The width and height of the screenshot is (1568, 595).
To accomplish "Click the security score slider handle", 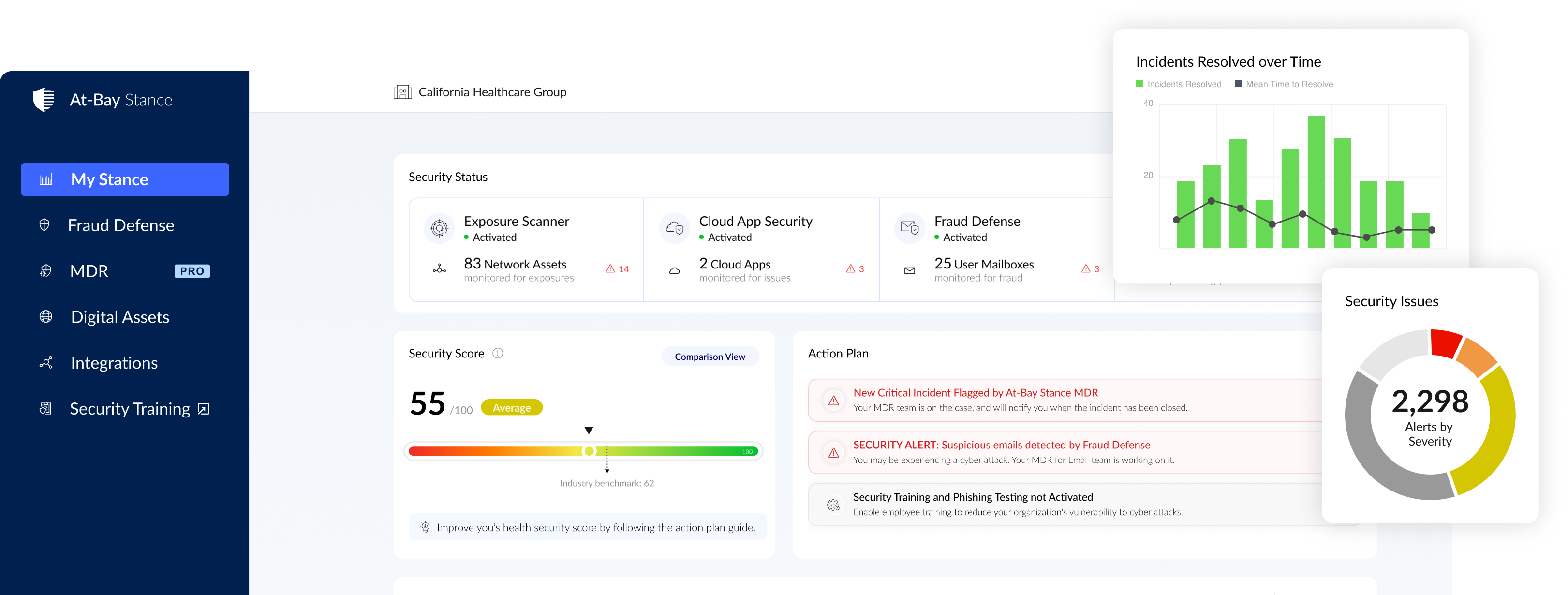I will tap(589, 451).
